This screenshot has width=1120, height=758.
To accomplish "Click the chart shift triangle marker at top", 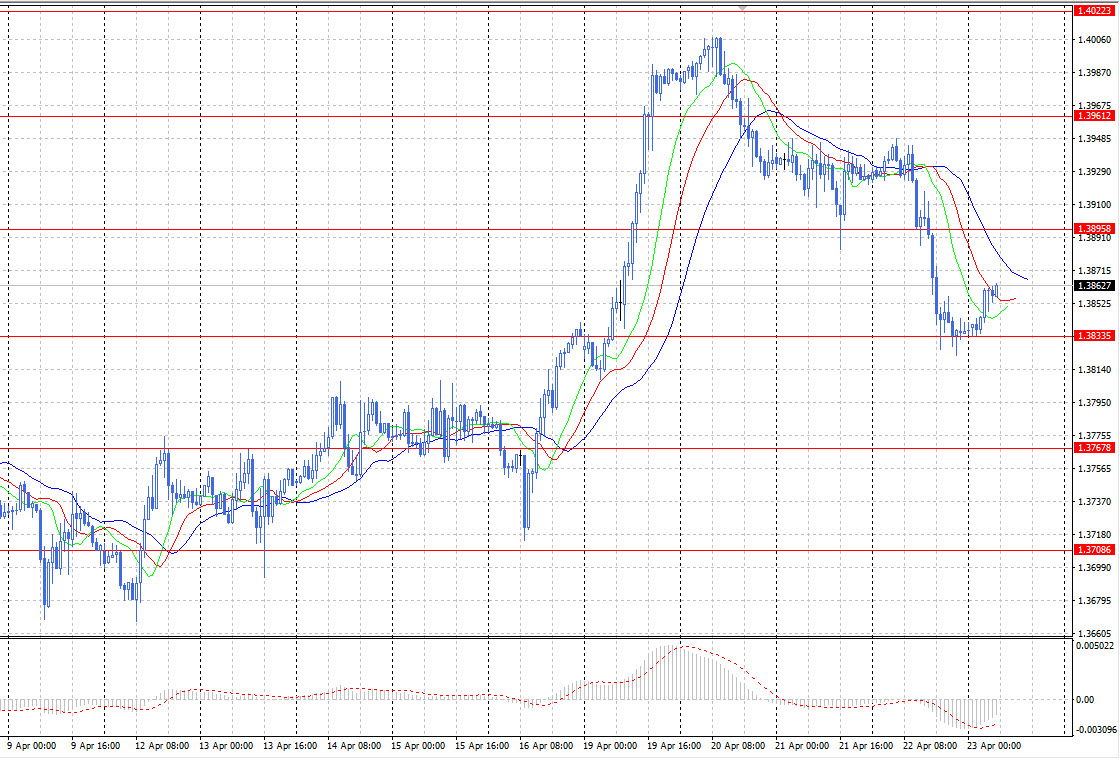I will pos(743,7).
